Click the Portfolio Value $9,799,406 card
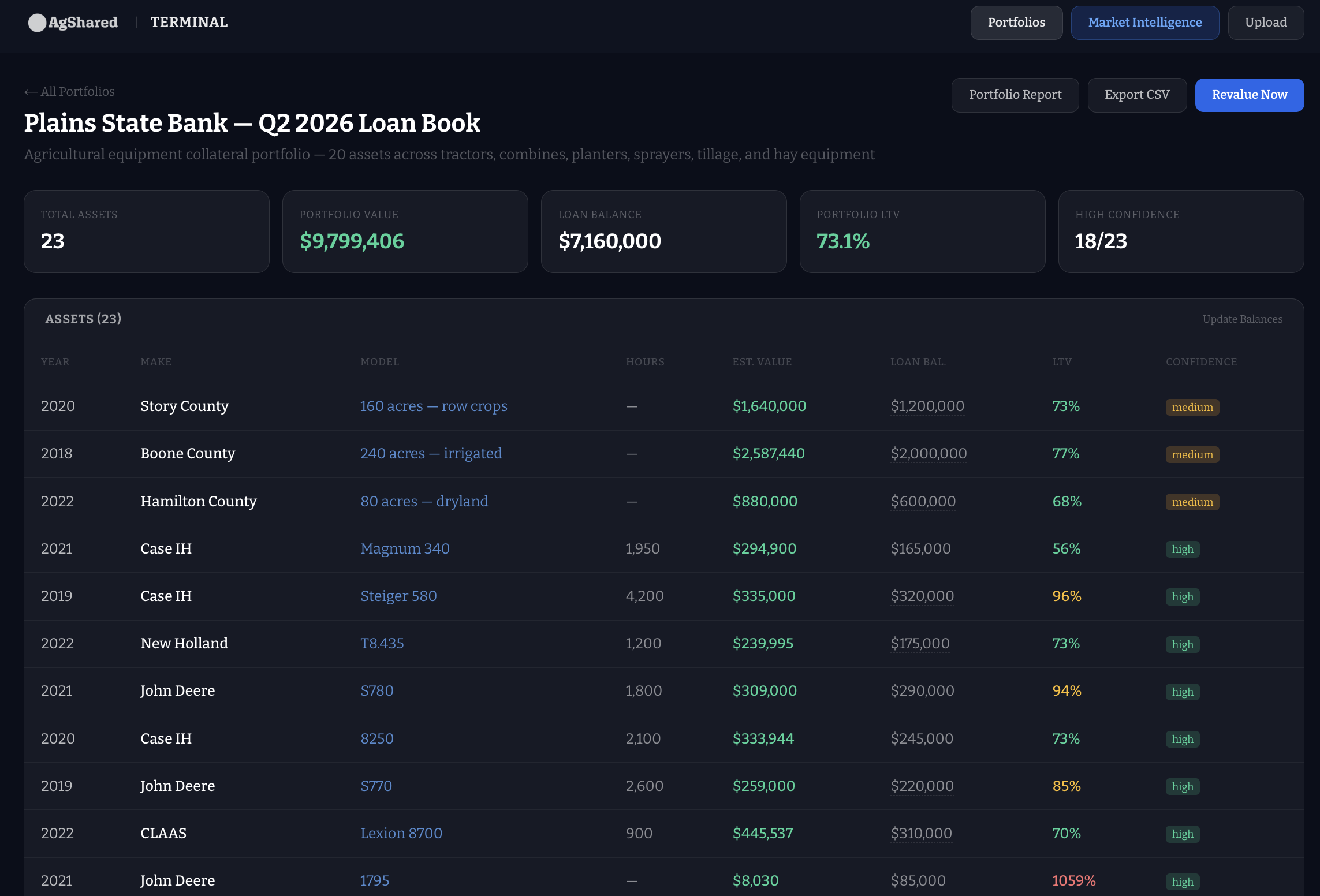The width and height of the screenshot is (1320, 896). click(405, 232)
